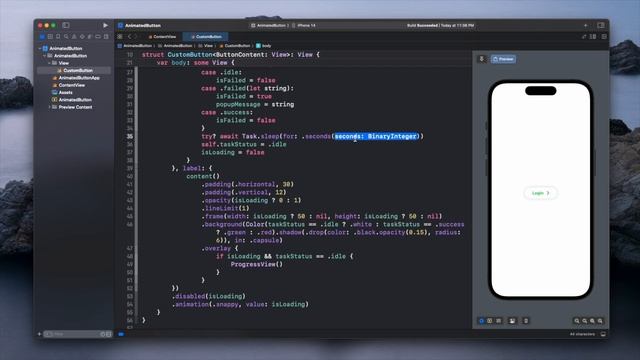Open the Project navigator tab

pos(42,37)
